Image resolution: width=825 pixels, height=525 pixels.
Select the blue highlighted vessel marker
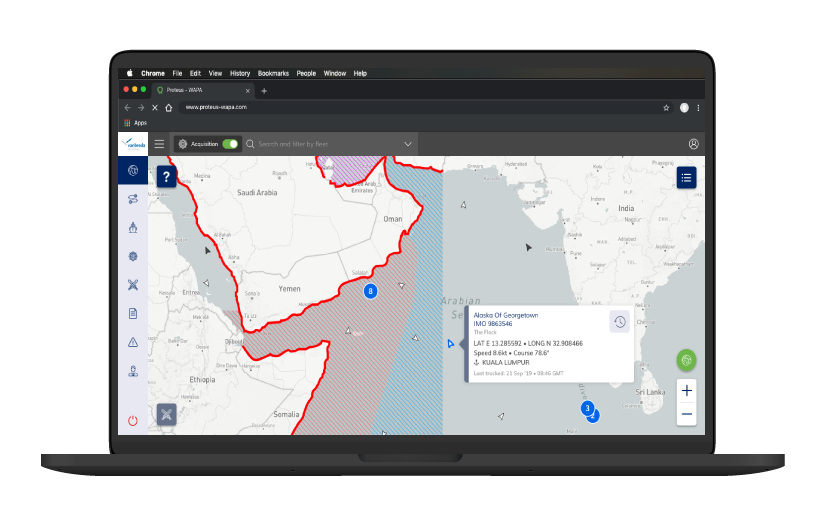(x=450, y=344)
